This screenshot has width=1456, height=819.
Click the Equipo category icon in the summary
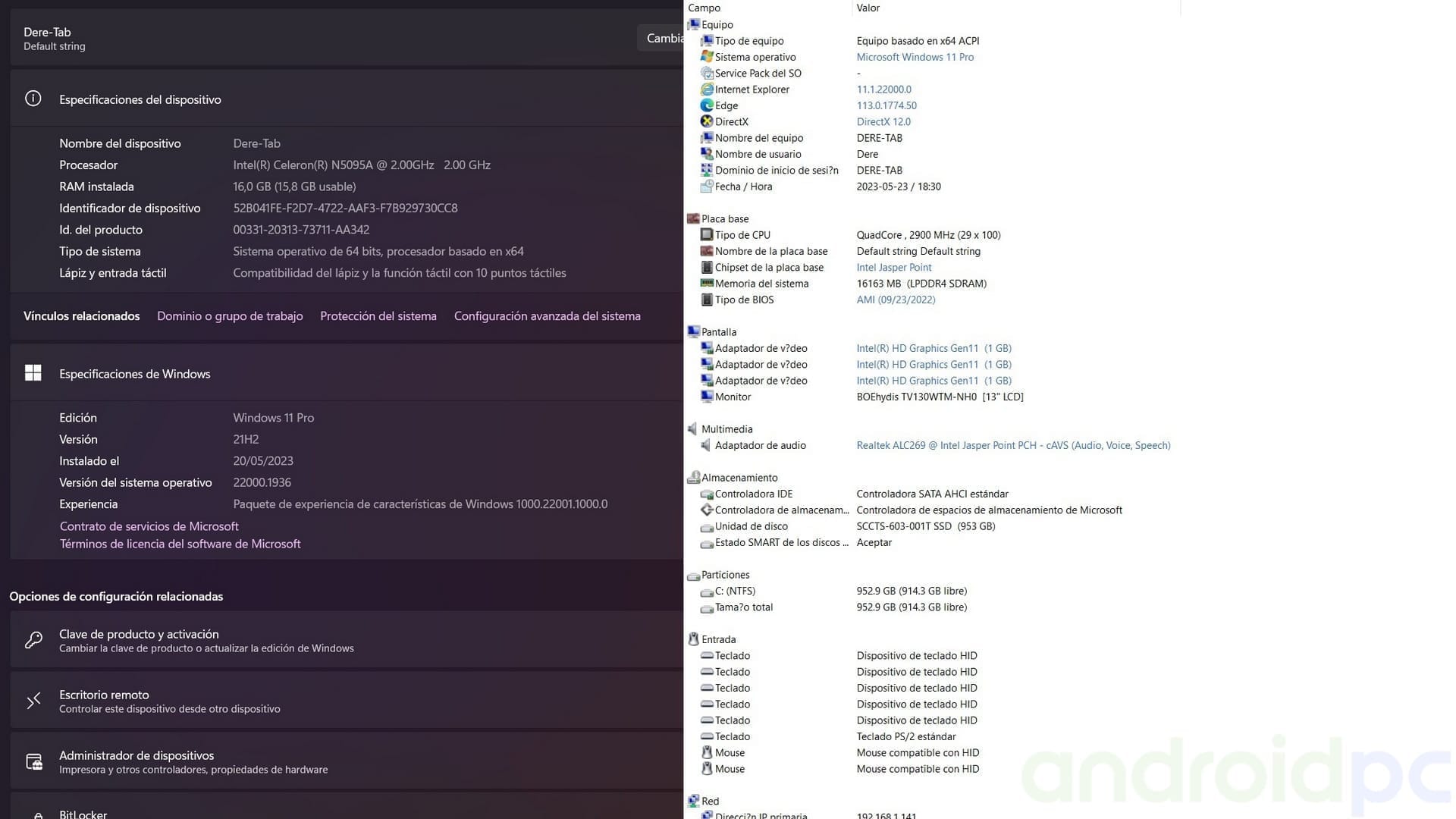click(x=693, y=25)
